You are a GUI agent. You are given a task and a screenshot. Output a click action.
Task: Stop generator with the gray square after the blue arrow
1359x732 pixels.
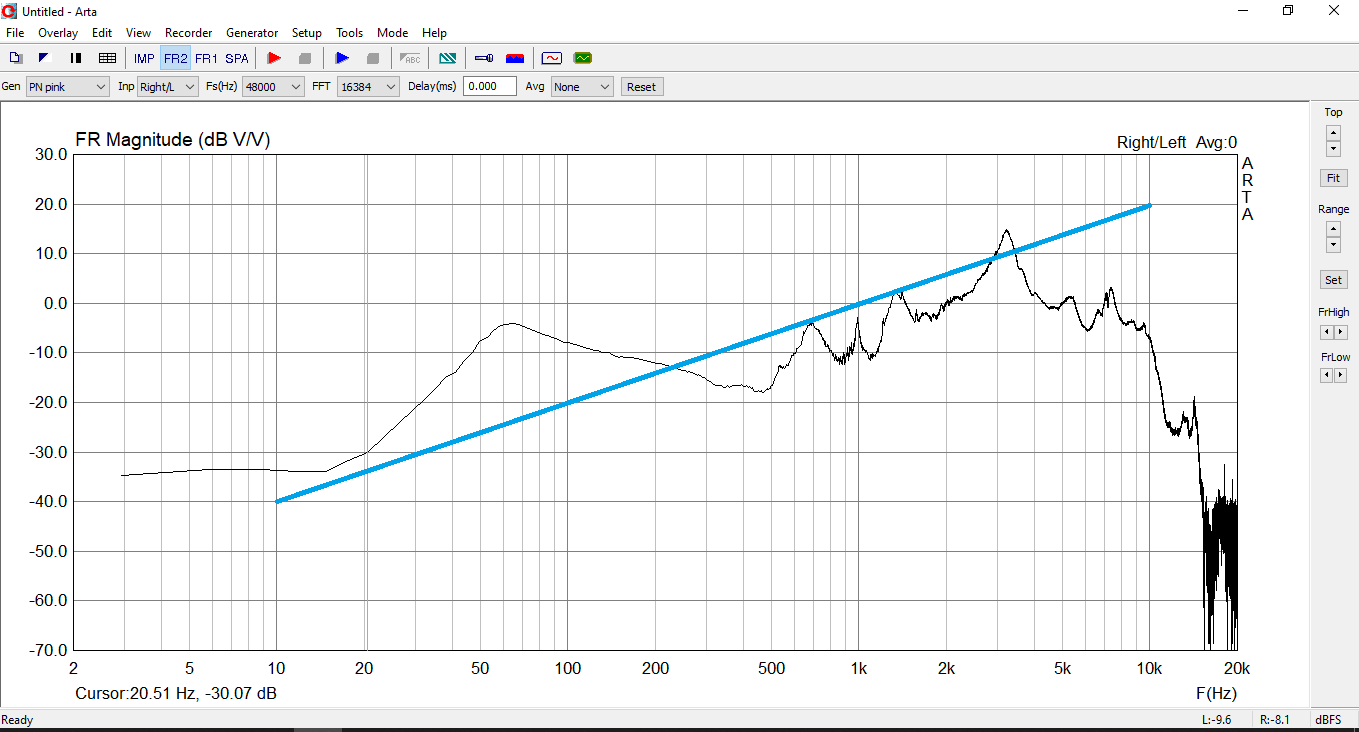coord(373,58)
